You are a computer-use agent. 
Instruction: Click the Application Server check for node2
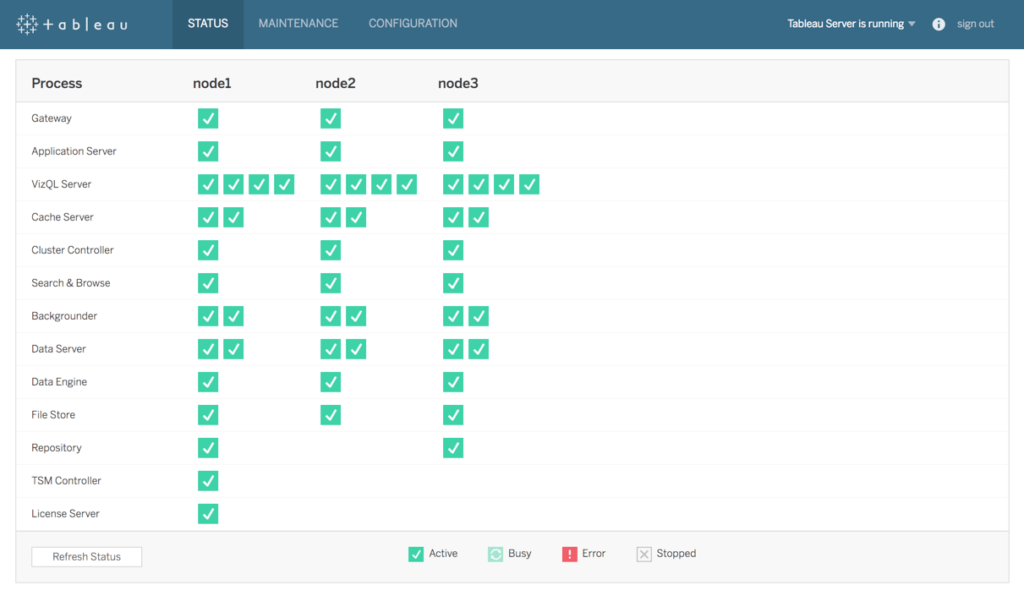pos(330,152)
